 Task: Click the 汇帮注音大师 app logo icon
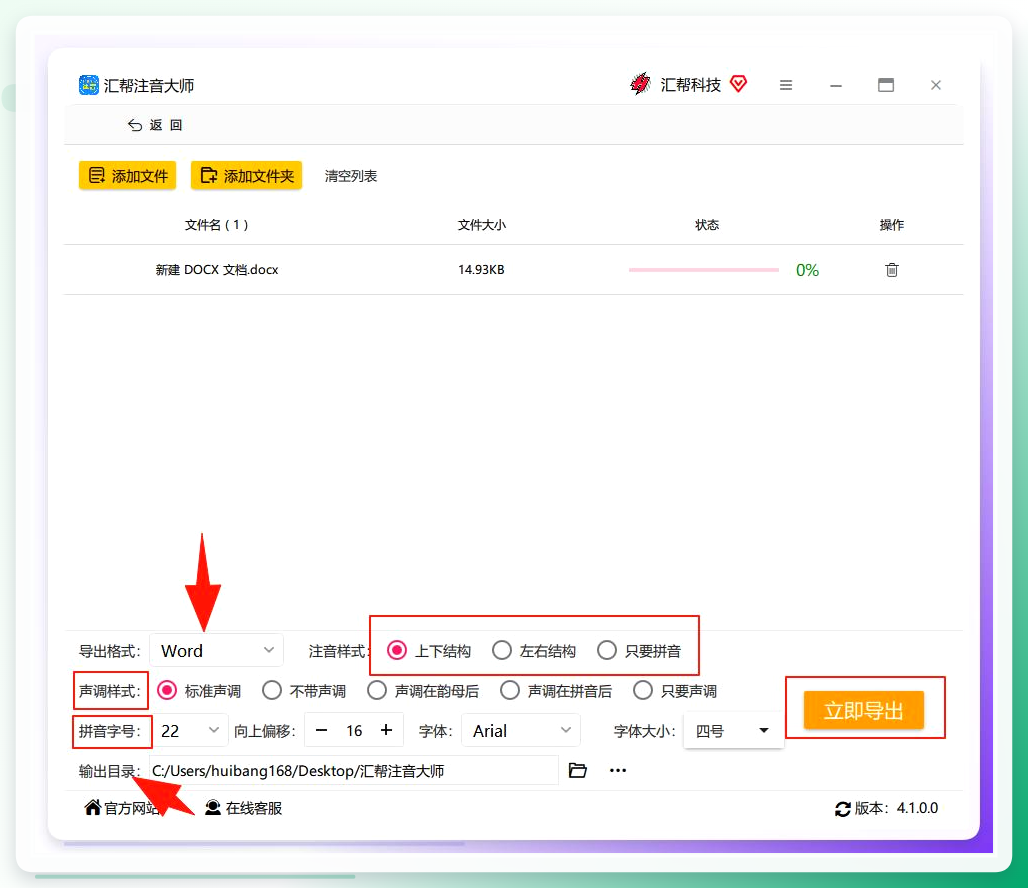tap(89, 85)
